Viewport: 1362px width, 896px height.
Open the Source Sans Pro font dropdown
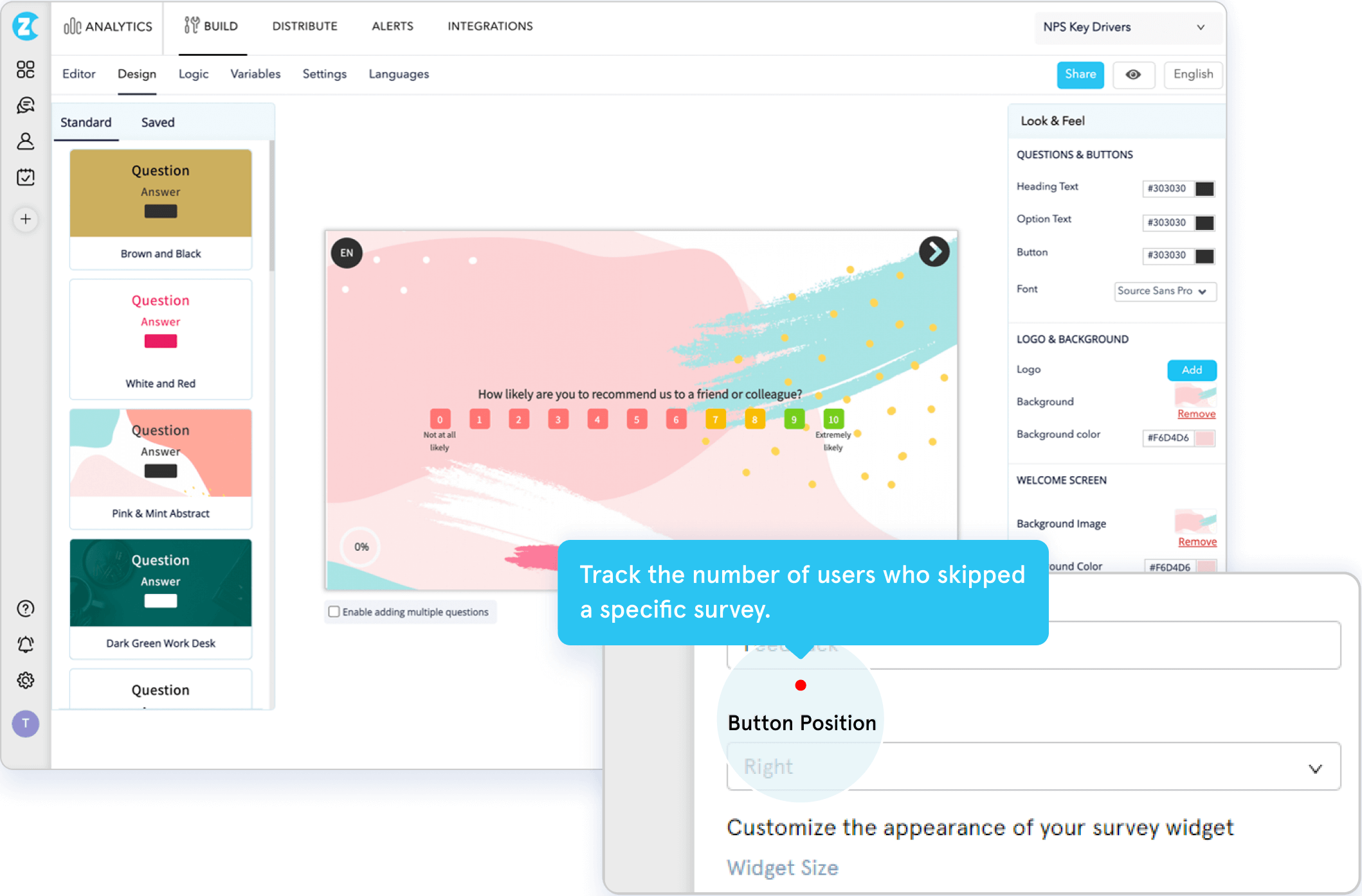tap(1165, 291)
